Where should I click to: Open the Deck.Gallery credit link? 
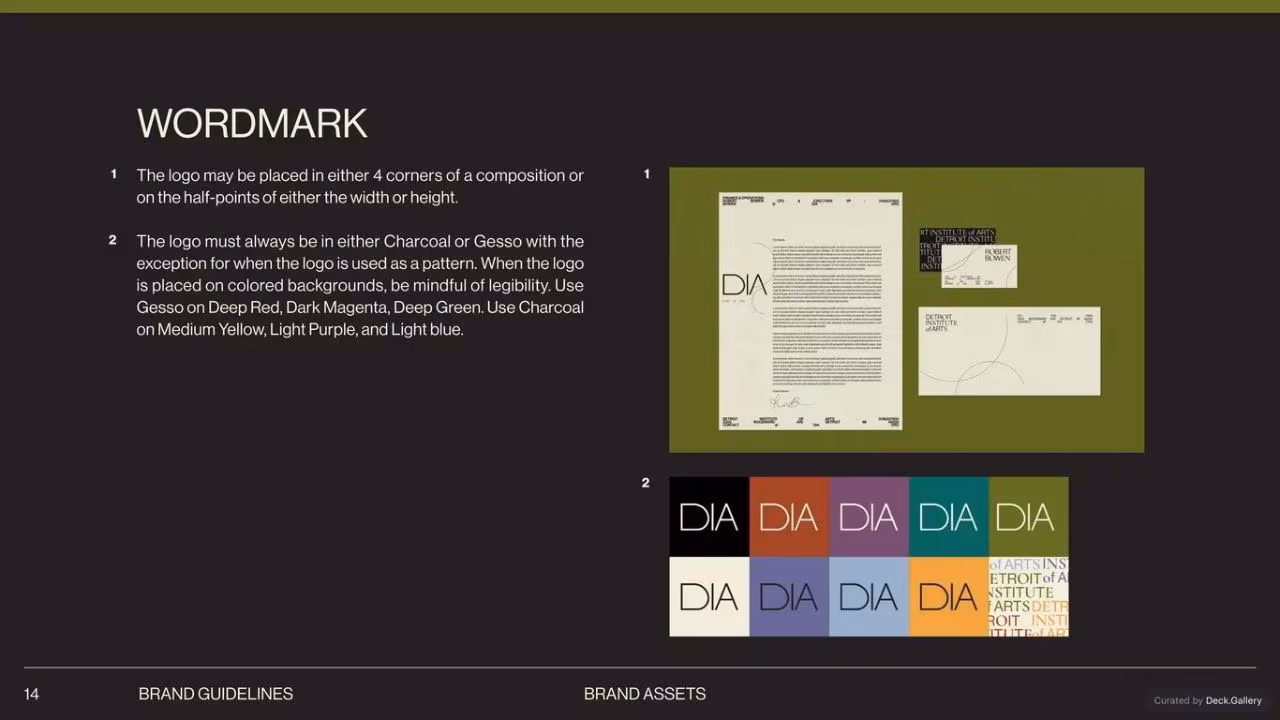[1233, 701]
